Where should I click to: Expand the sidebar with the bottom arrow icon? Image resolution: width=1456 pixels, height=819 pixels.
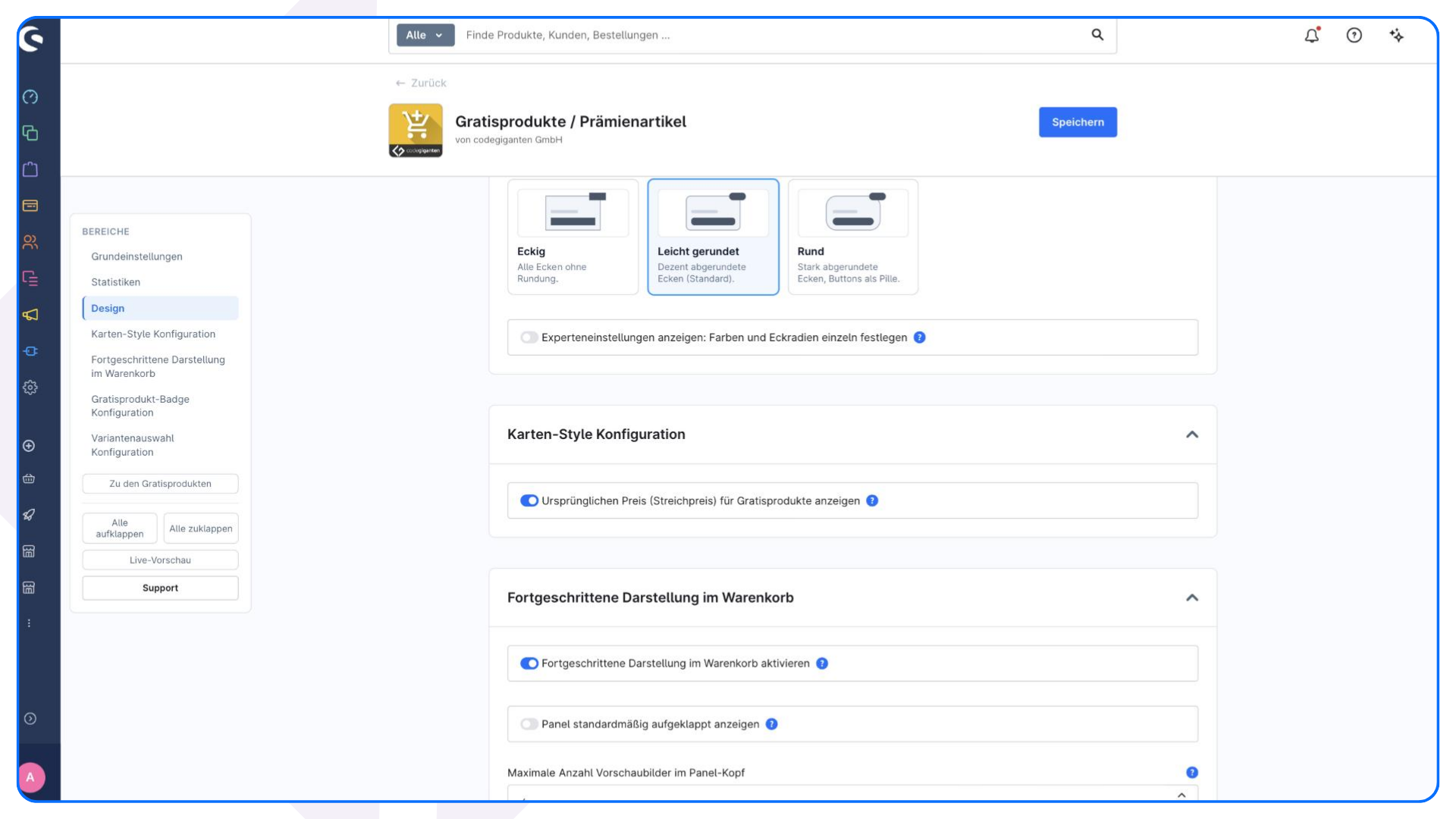tap(30, 719)
